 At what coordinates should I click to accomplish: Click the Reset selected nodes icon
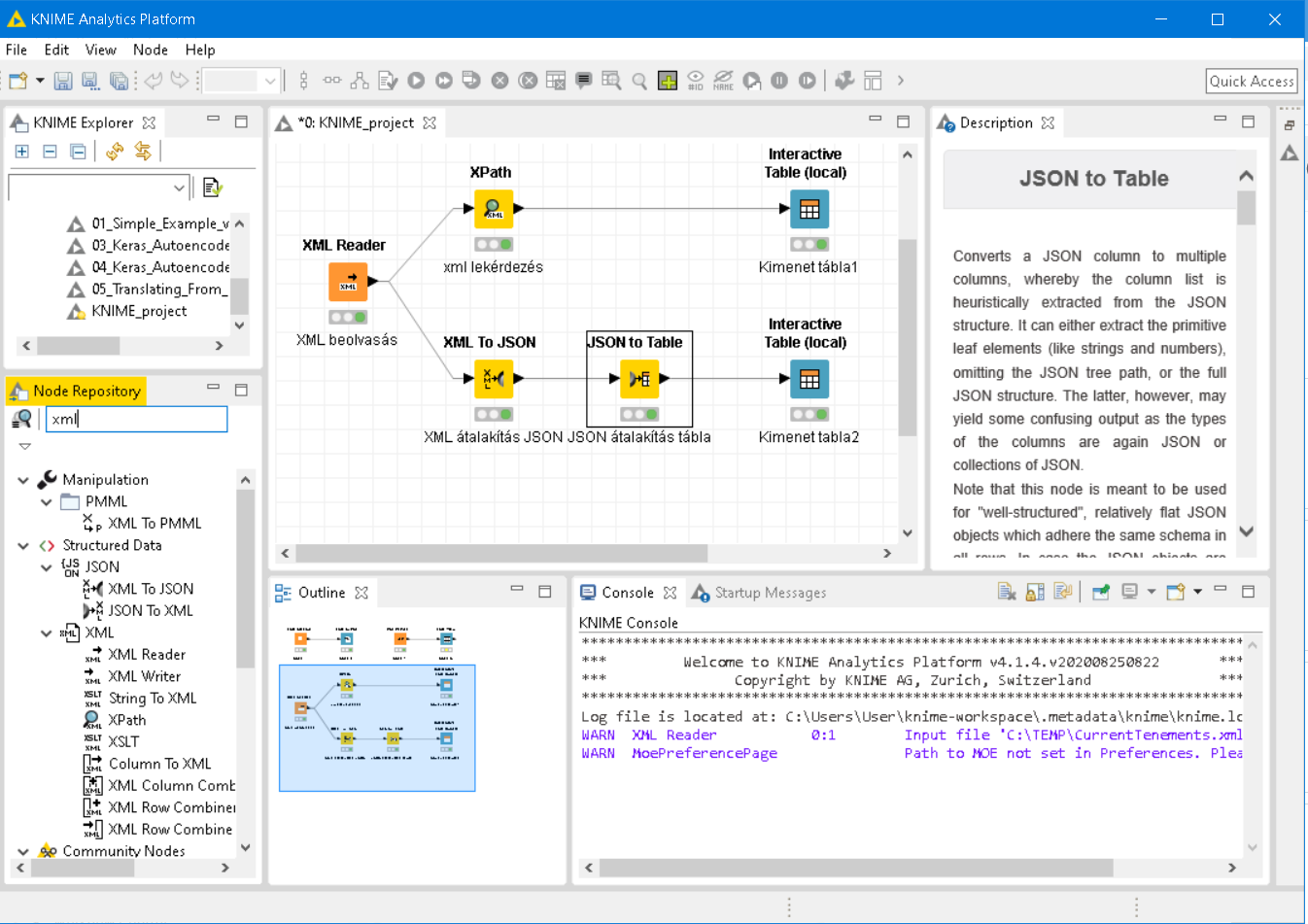556,81
